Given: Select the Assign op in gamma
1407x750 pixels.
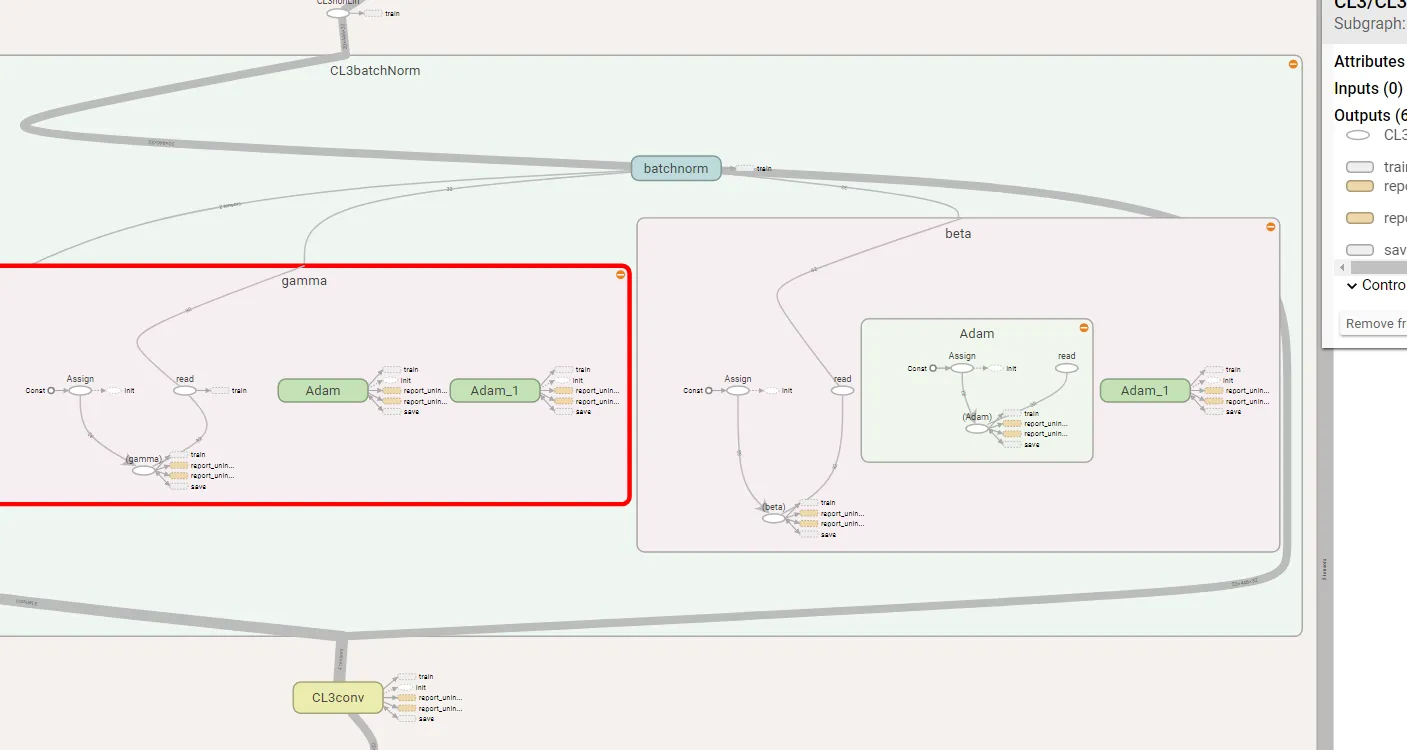Looking at the screenshot, I should [80, 391].
